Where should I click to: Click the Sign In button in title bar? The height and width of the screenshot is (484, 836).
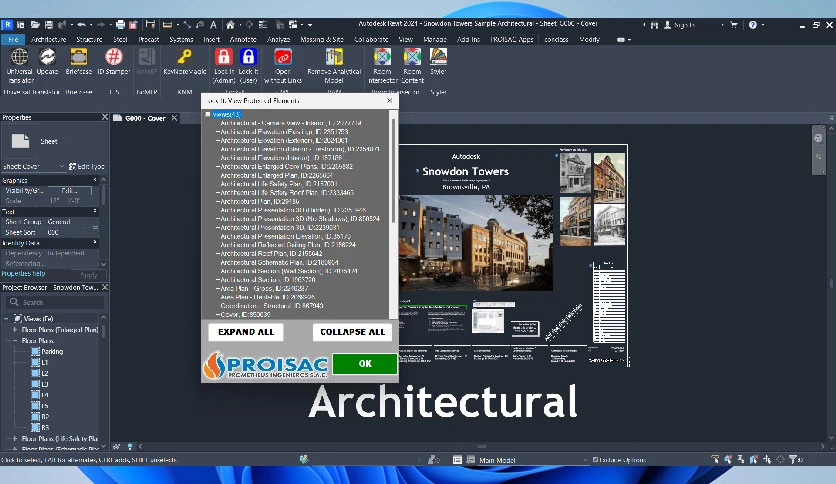click(x=679, y=25)
